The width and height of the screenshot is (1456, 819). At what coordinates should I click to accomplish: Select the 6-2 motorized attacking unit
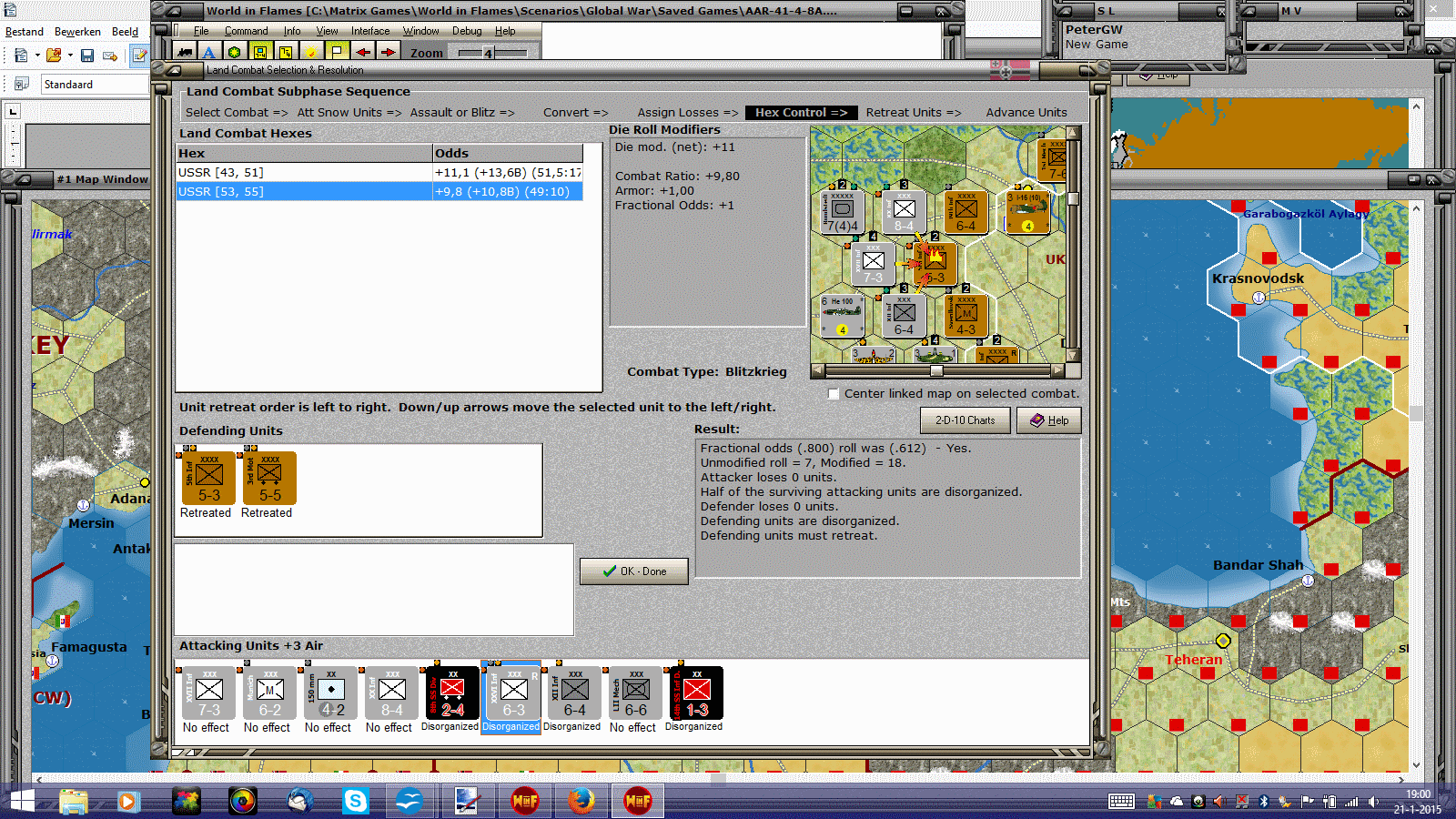coord(270,693)
